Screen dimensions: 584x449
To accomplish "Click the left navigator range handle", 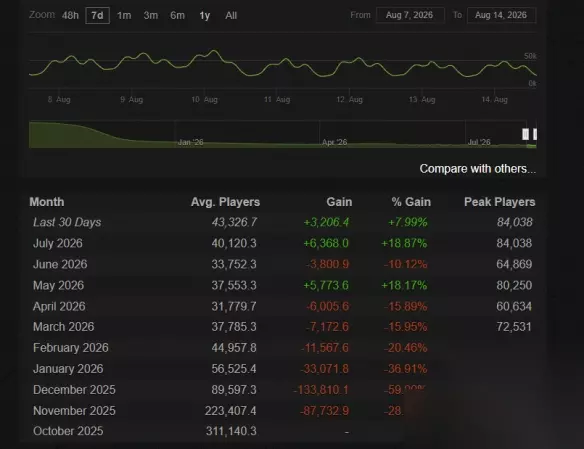I will 525,134.
